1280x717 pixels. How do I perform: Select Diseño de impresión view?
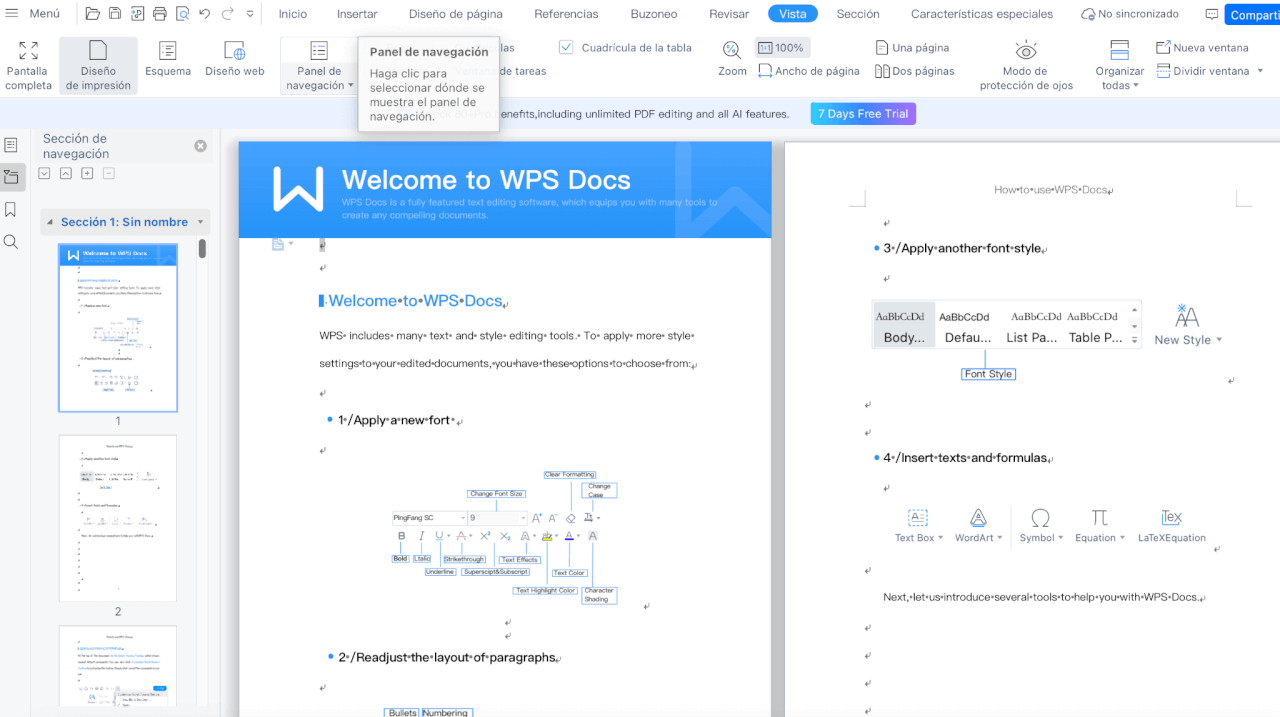(x=98, y=65)
